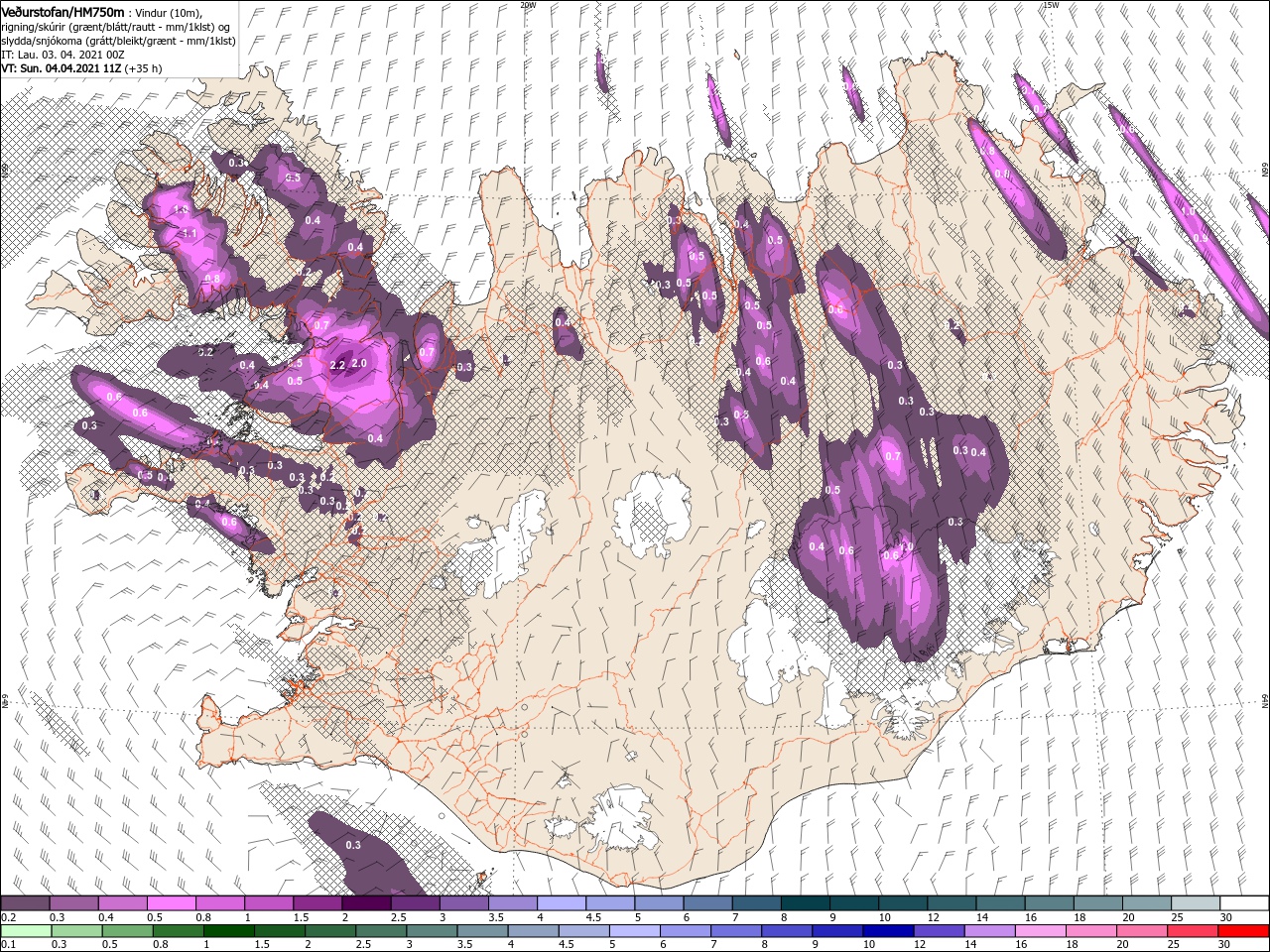This screenshot has width=1270, height=952.
Task: Click the '1.1' value in the Westfjords
Action: pyautogui.click(x=190, y=232)
